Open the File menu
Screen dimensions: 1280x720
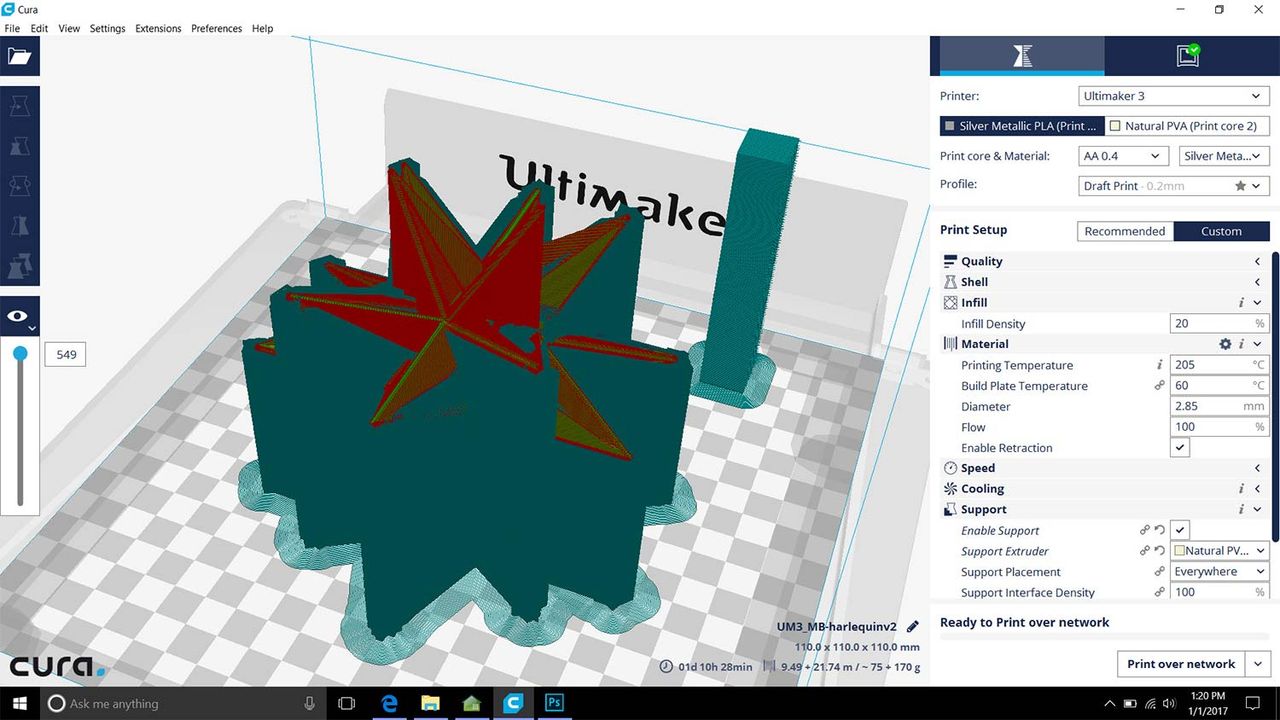click(12, 28)
